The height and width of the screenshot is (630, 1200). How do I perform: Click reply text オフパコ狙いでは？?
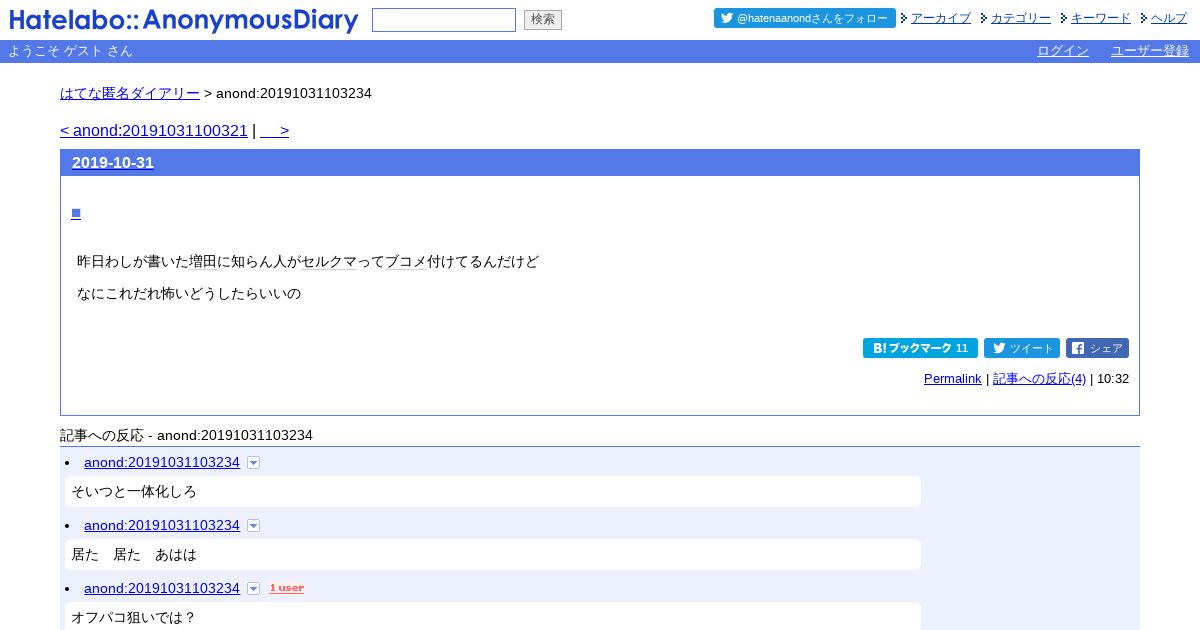coord(134,618)
